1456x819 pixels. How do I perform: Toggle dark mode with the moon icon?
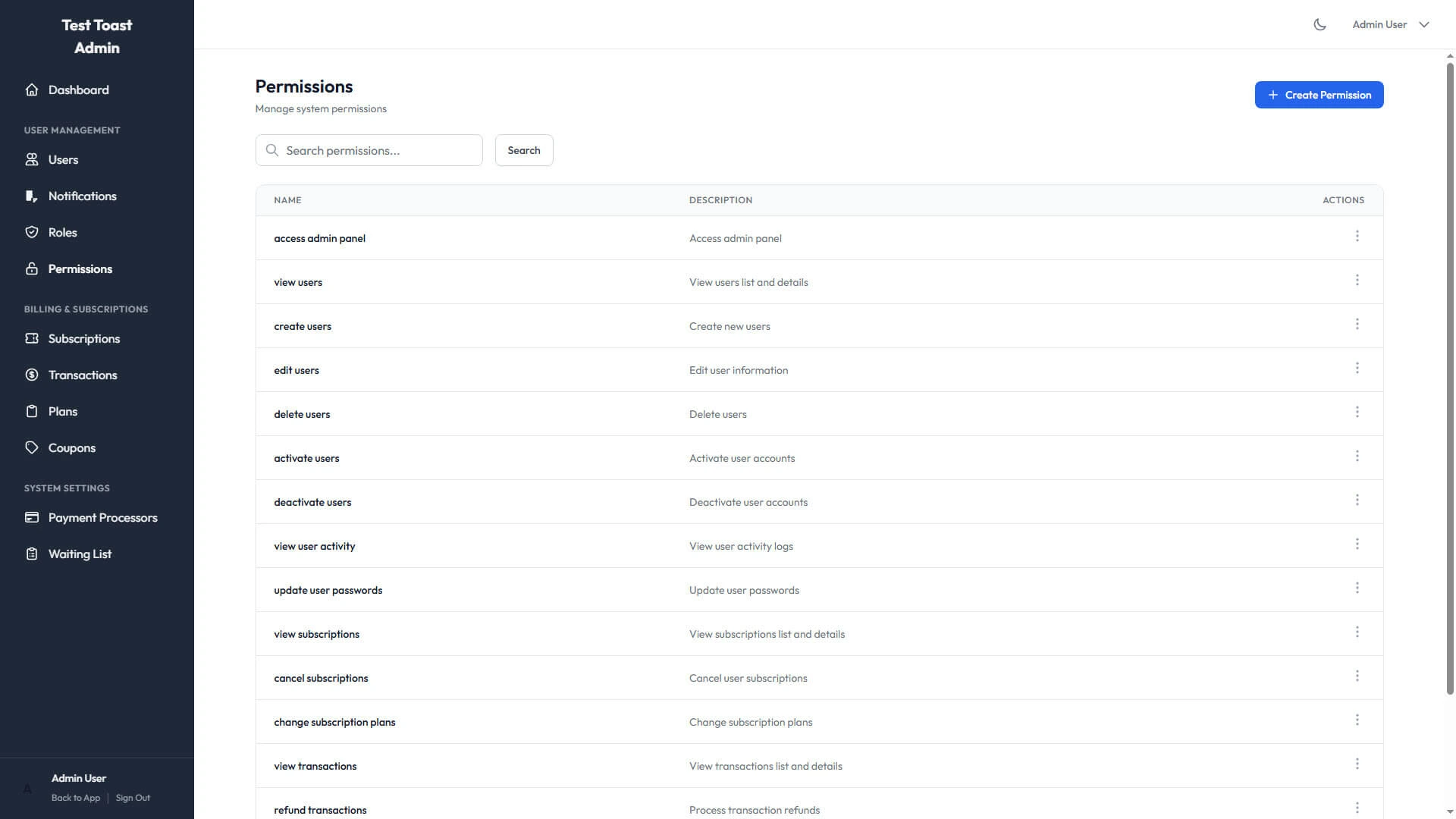[x=1319, y=24]
